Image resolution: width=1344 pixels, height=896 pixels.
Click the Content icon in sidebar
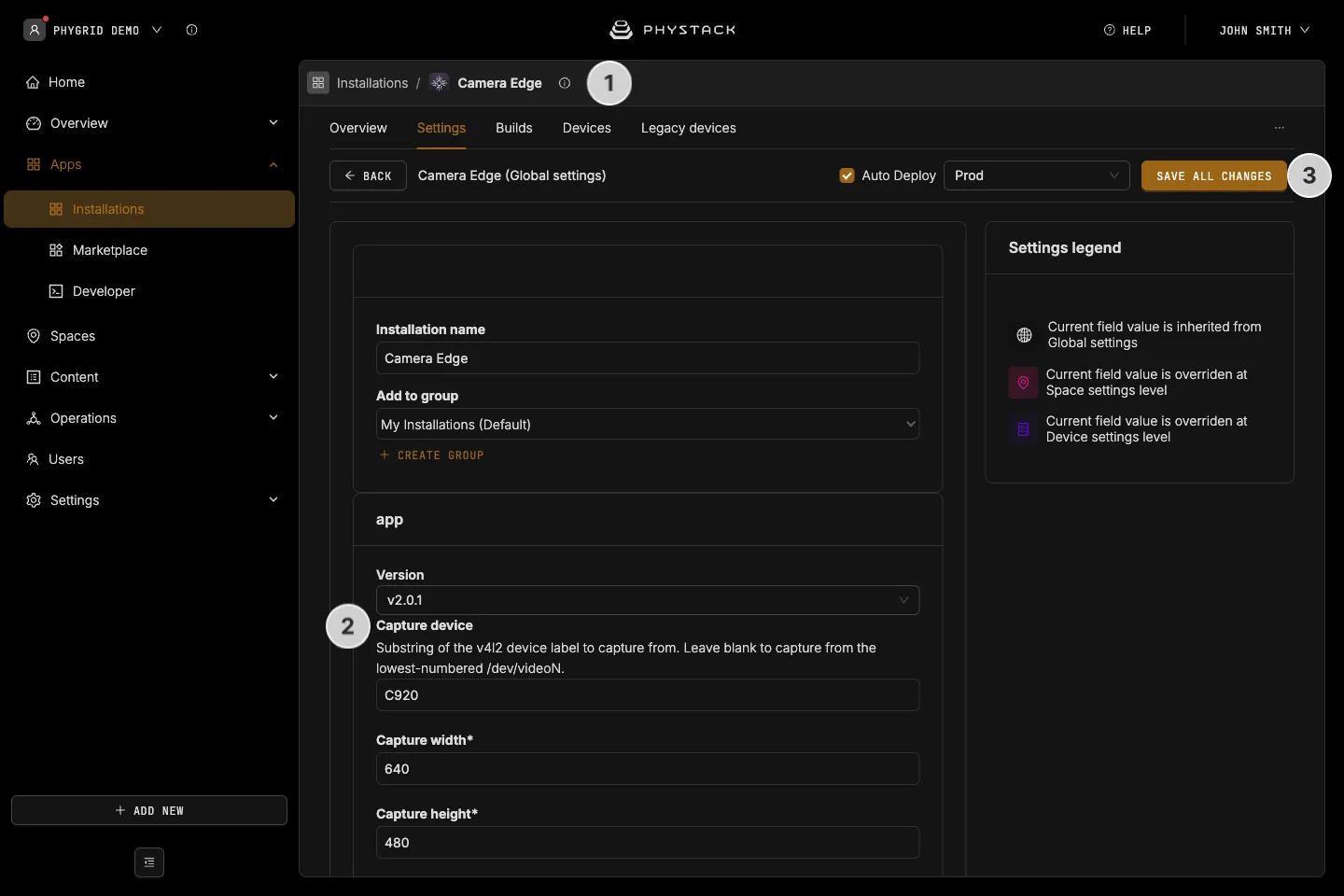pyautogui.click(x=34, y=377)
